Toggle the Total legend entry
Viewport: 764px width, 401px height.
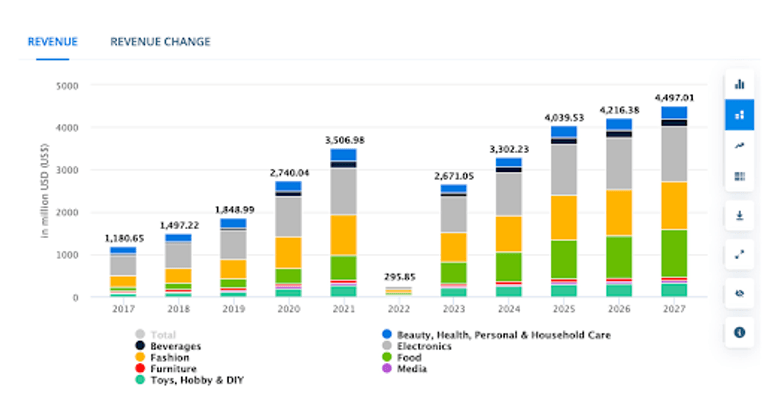(x=155, y=335)
